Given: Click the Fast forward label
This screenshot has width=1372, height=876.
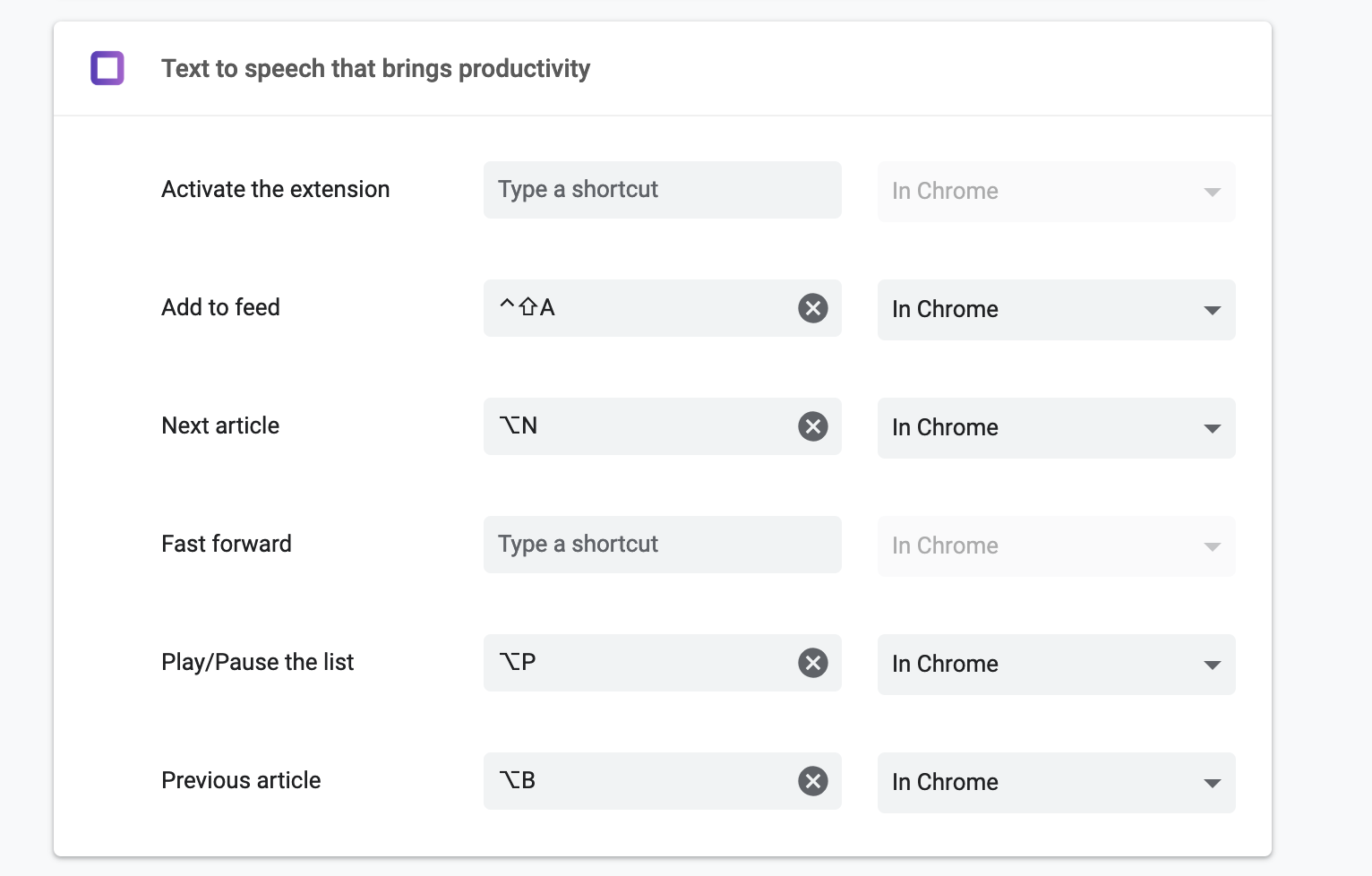Looking at the screenshot, I should click(227, 544).
